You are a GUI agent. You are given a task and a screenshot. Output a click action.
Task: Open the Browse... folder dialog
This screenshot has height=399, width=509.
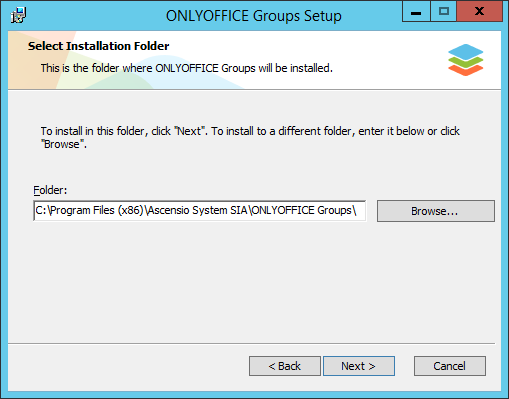click(x=436, y=211)
